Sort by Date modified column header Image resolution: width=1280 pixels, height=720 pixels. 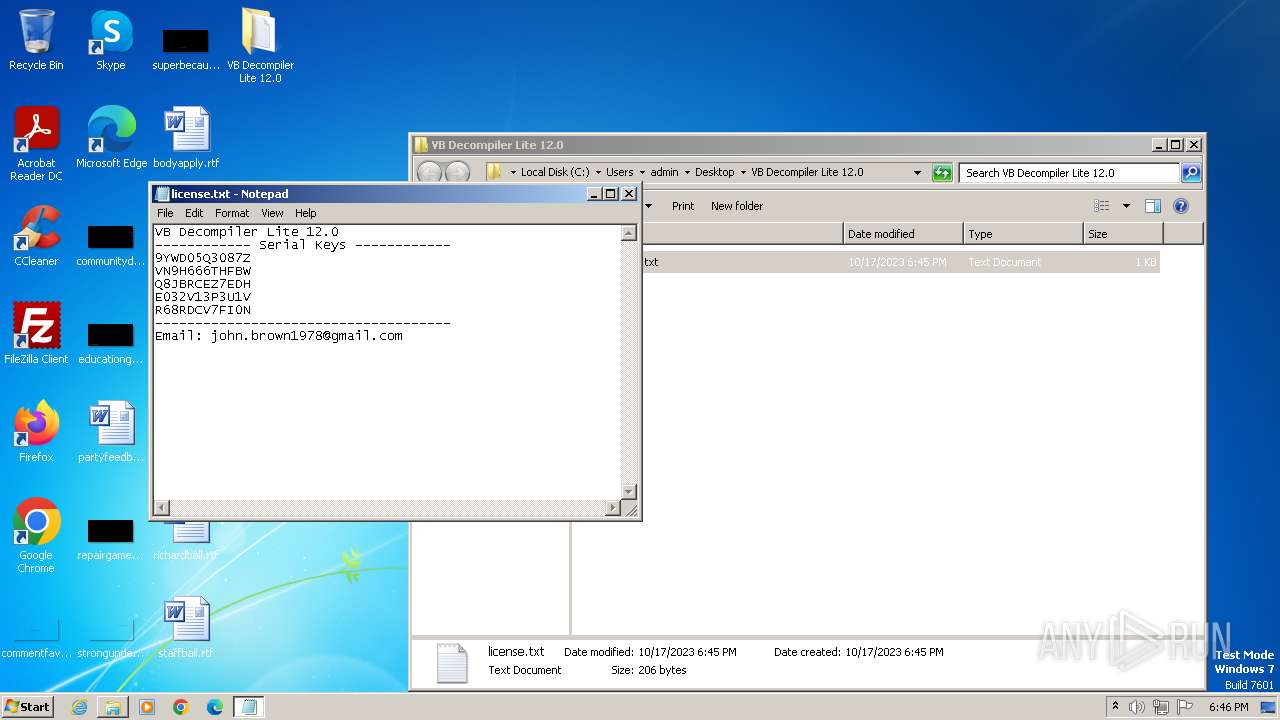click(x=903, y=234)
